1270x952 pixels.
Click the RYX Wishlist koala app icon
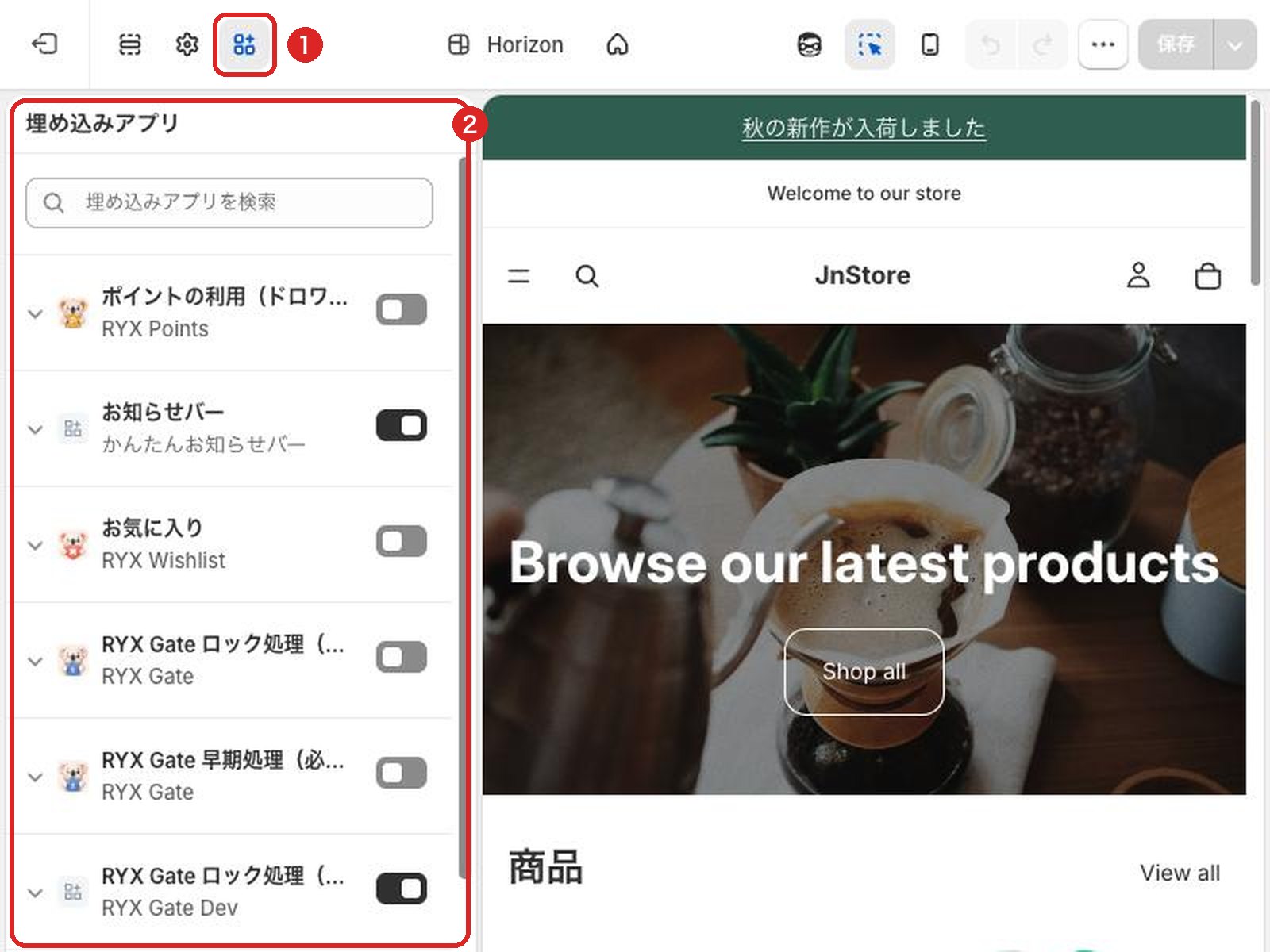(x=73, y=544)
